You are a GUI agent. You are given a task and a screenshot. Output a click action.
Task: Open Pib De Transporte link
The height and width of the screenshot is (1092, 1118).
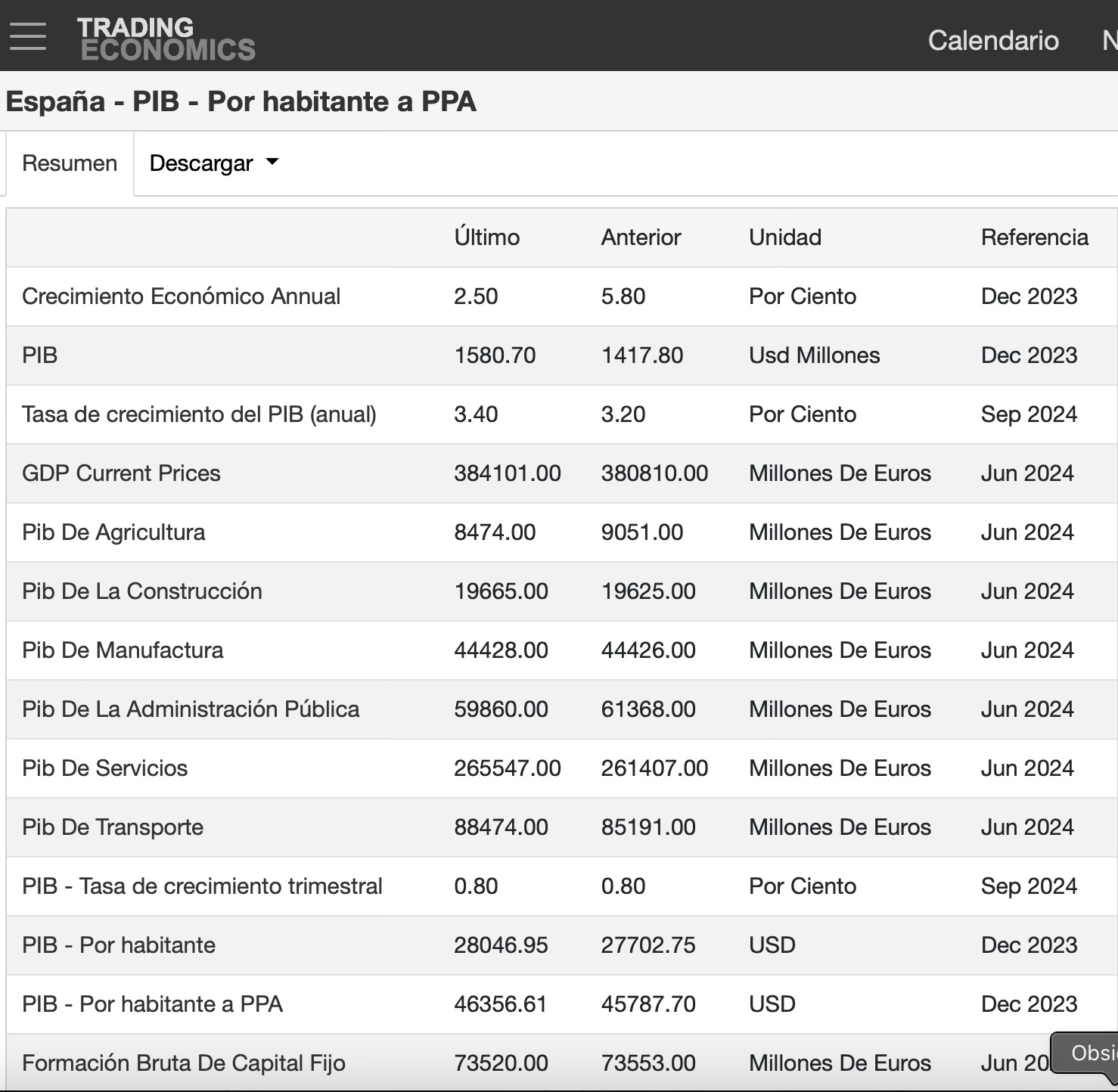click(113, 827)
